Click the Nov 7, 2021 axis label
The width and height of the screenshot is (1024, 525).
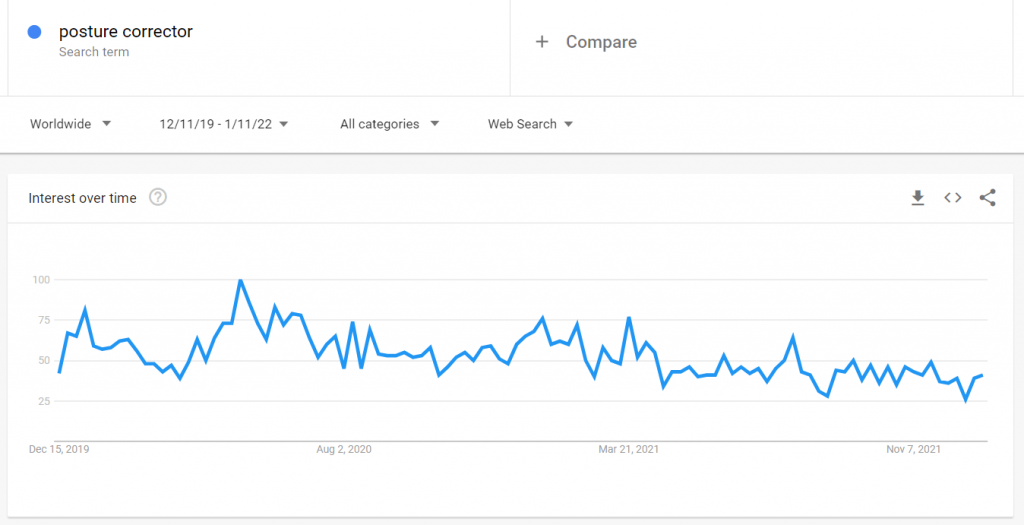(914, 449)
